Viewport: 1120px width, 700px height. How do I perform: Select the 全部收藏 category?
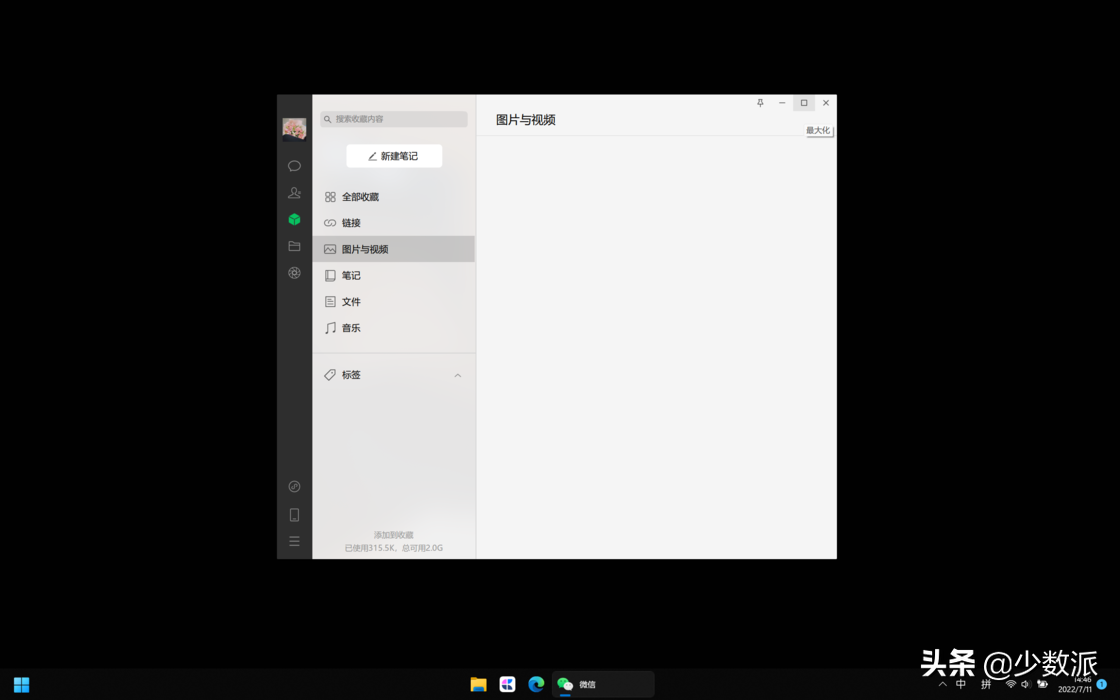click(360, 196)
